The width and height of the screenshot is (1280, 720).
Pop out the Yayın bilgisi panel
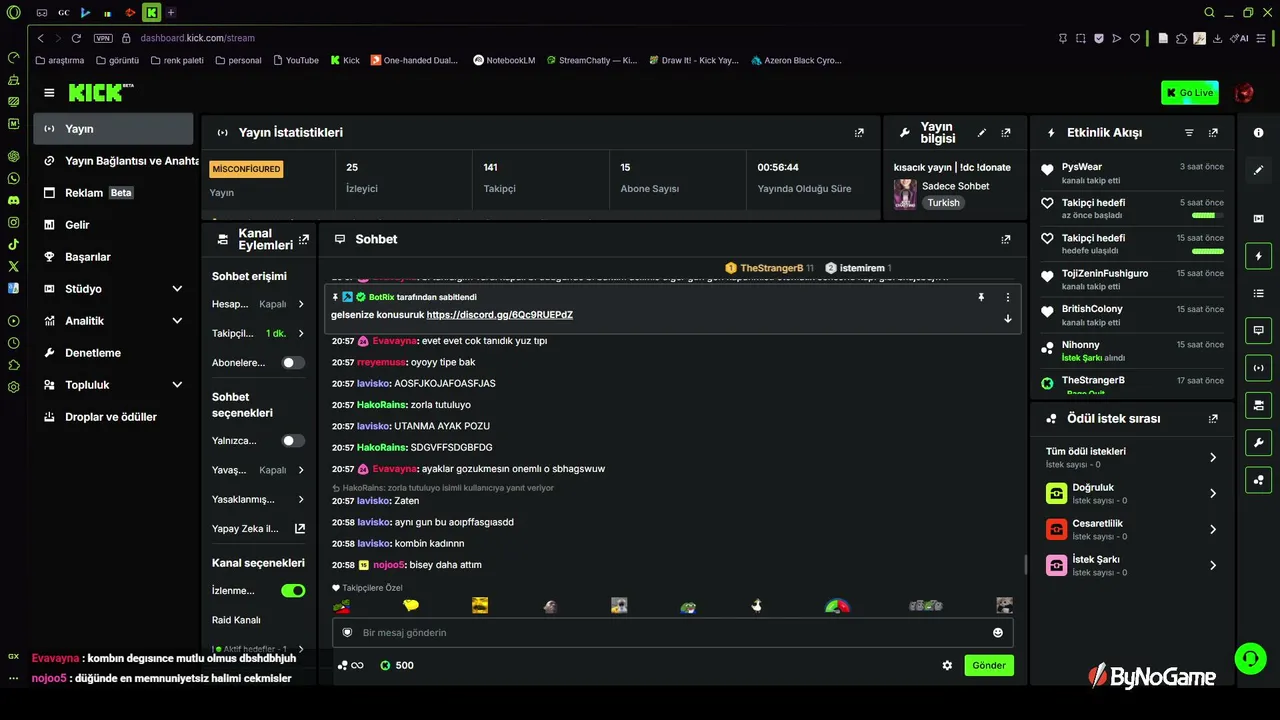[x=1006, y=132]
